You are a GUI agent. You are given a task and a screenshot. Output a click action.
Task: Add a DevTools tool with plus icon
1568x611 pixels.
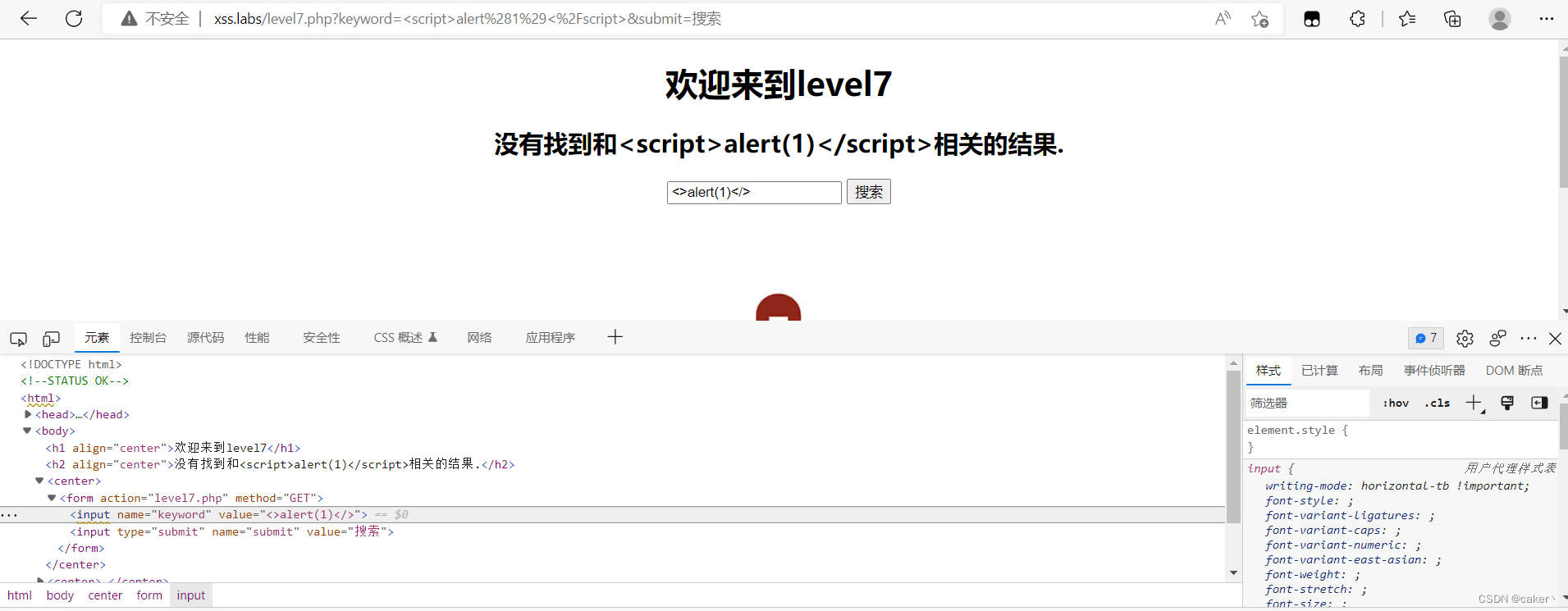tap(615, 337)
